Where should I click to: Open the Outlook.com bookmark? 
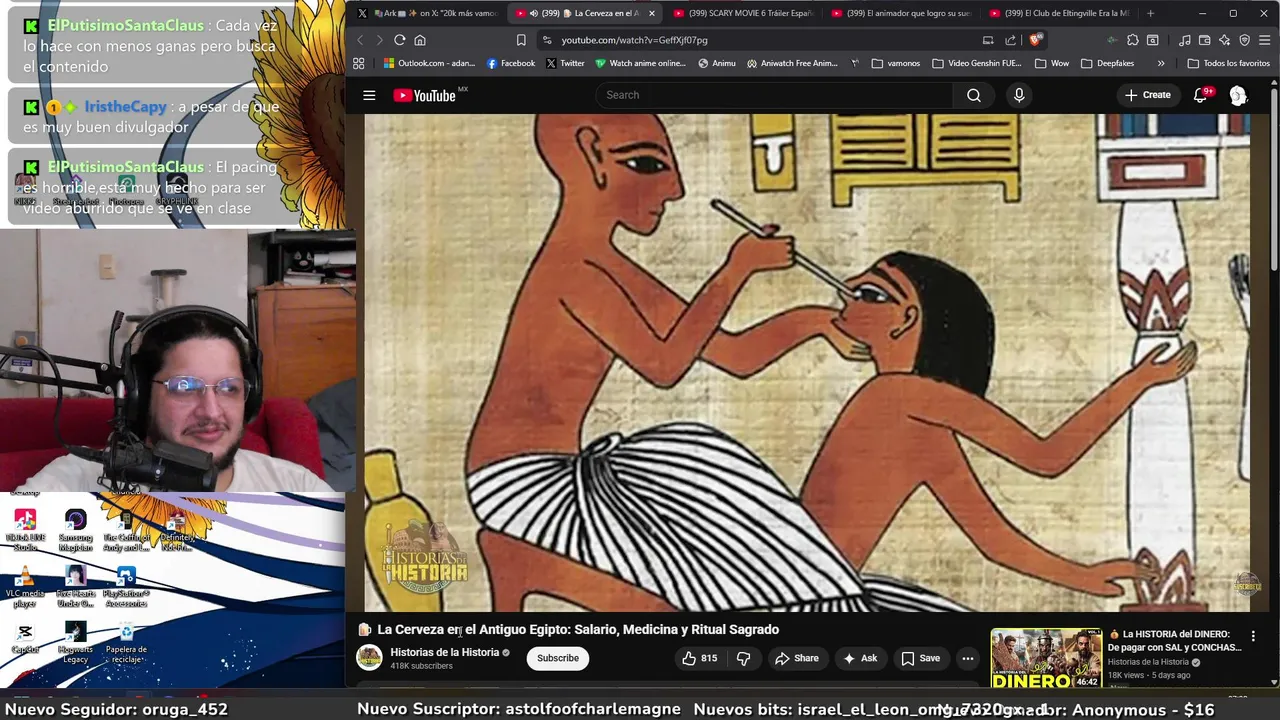coord(429,63)
